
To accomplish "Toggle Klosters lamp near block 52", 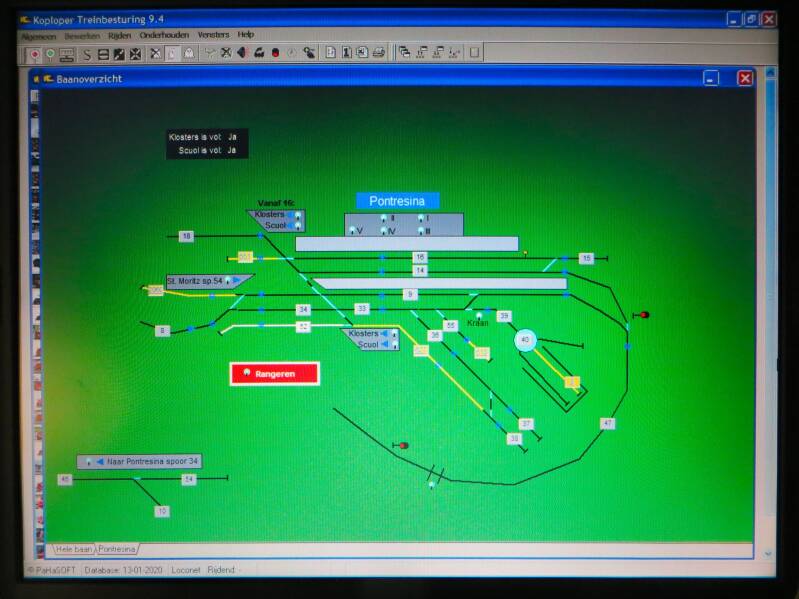I will [394, 334].
